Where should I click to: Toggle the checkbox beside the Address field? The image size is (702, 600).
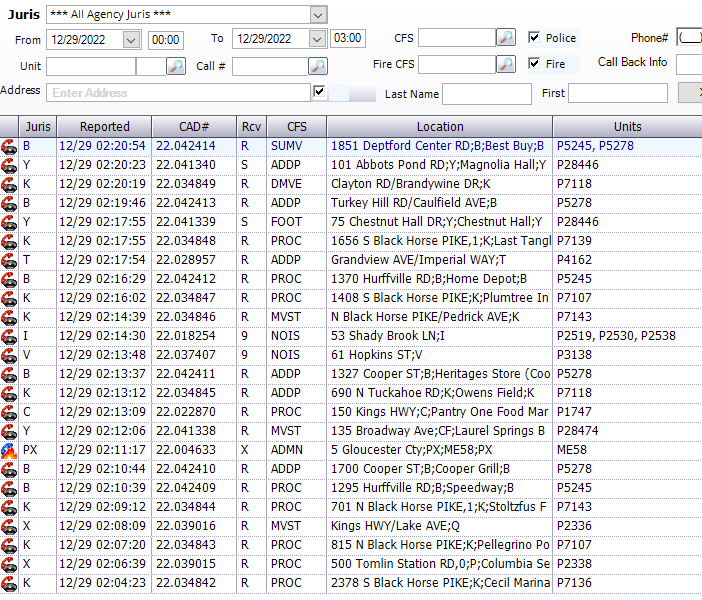coord(319,92)
